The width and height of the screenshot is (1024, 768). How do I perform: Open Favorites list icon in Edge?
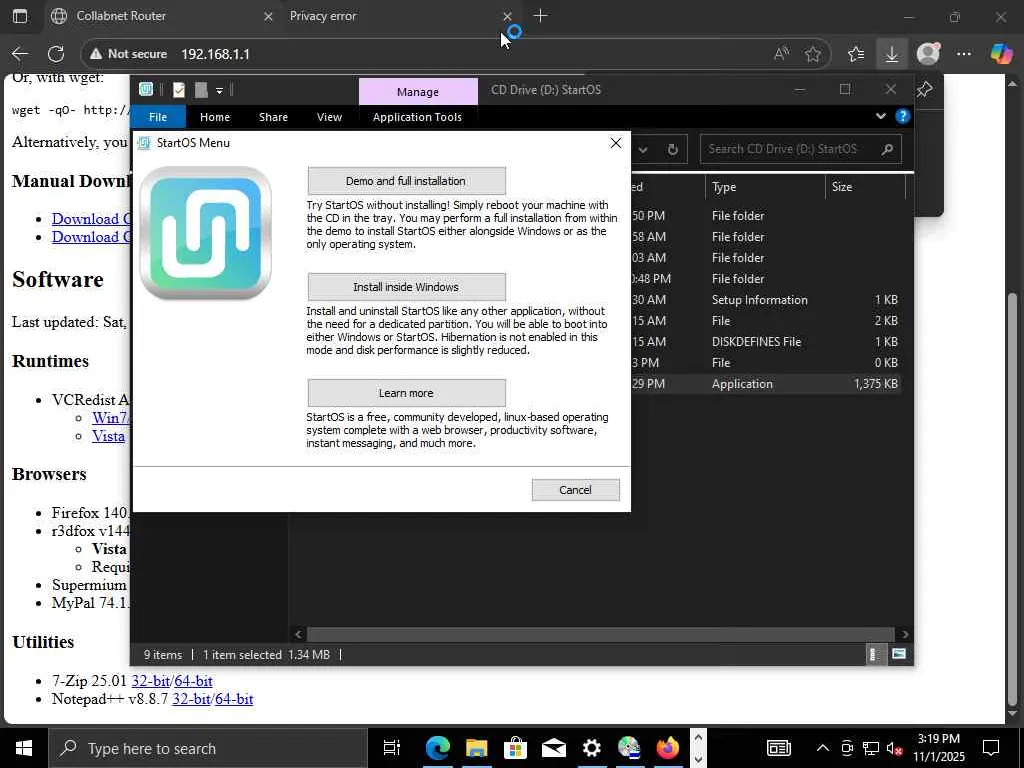coord(856,54)
